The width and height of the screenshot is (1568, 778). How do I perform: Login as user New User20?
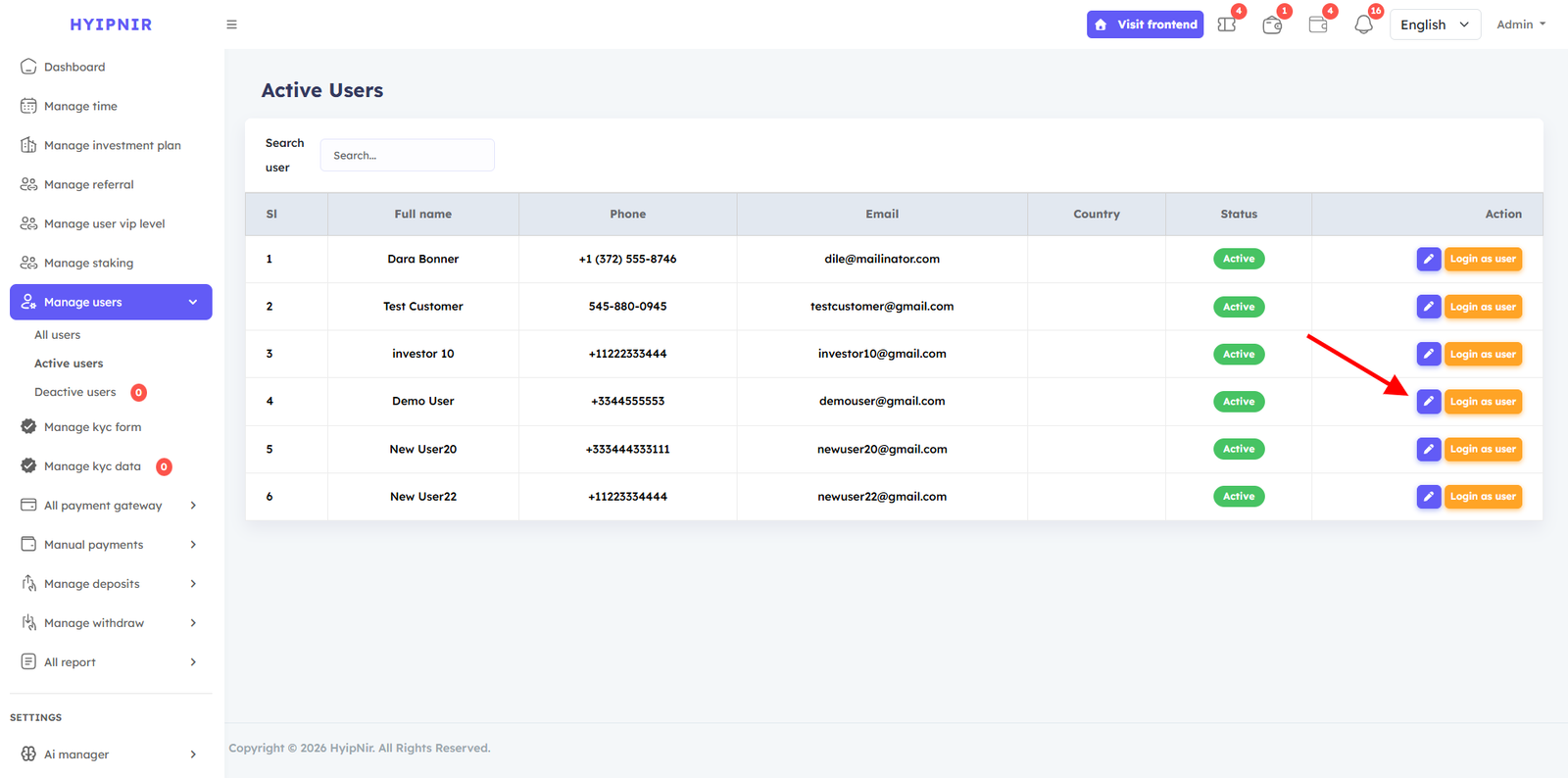pyautogui.click(x=1483, y=449)
